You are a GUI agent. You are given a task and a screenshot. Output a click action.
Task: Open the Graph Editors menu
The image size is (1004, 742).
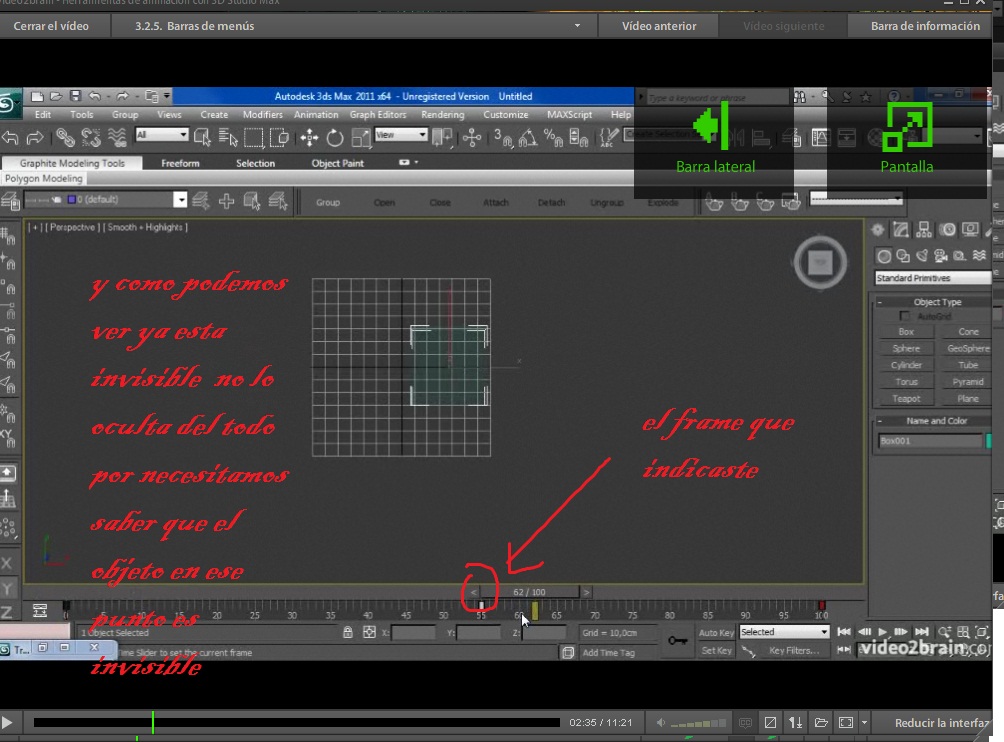tap(378, 115)
